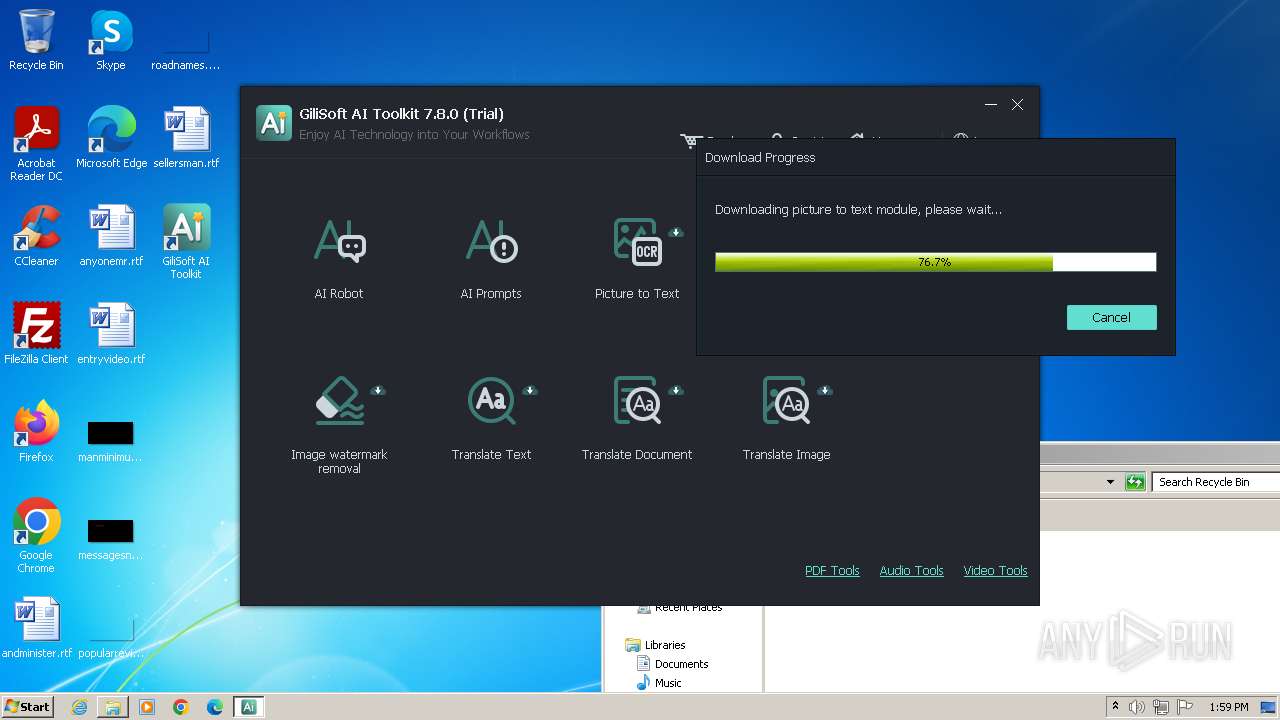Open the PDF Tools link
The image size is (1280, 720).
click(832, 570)
